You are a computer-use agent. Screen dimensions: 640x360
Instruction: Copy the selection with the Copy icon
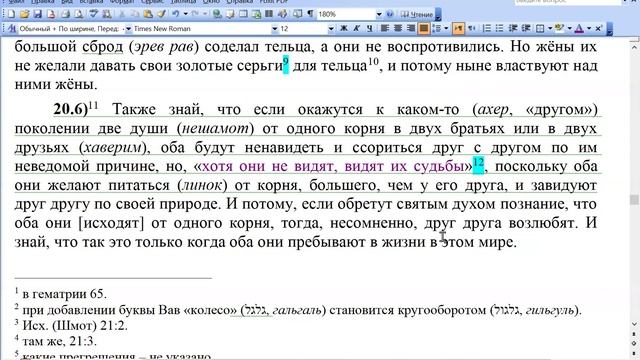[x=135, y=14]
